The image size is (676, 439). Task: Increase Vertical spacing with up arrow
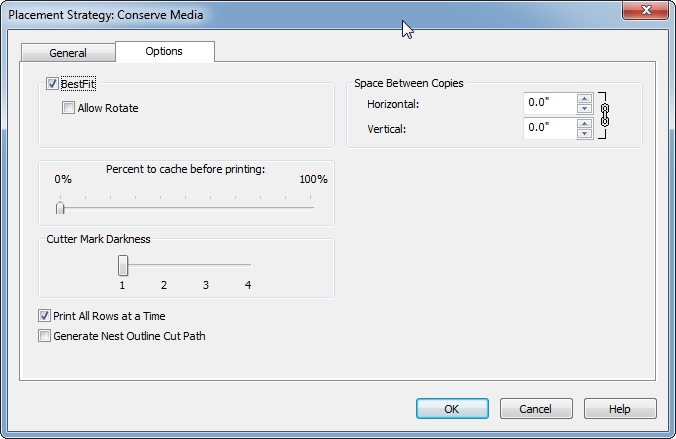(x=584, y=124)
